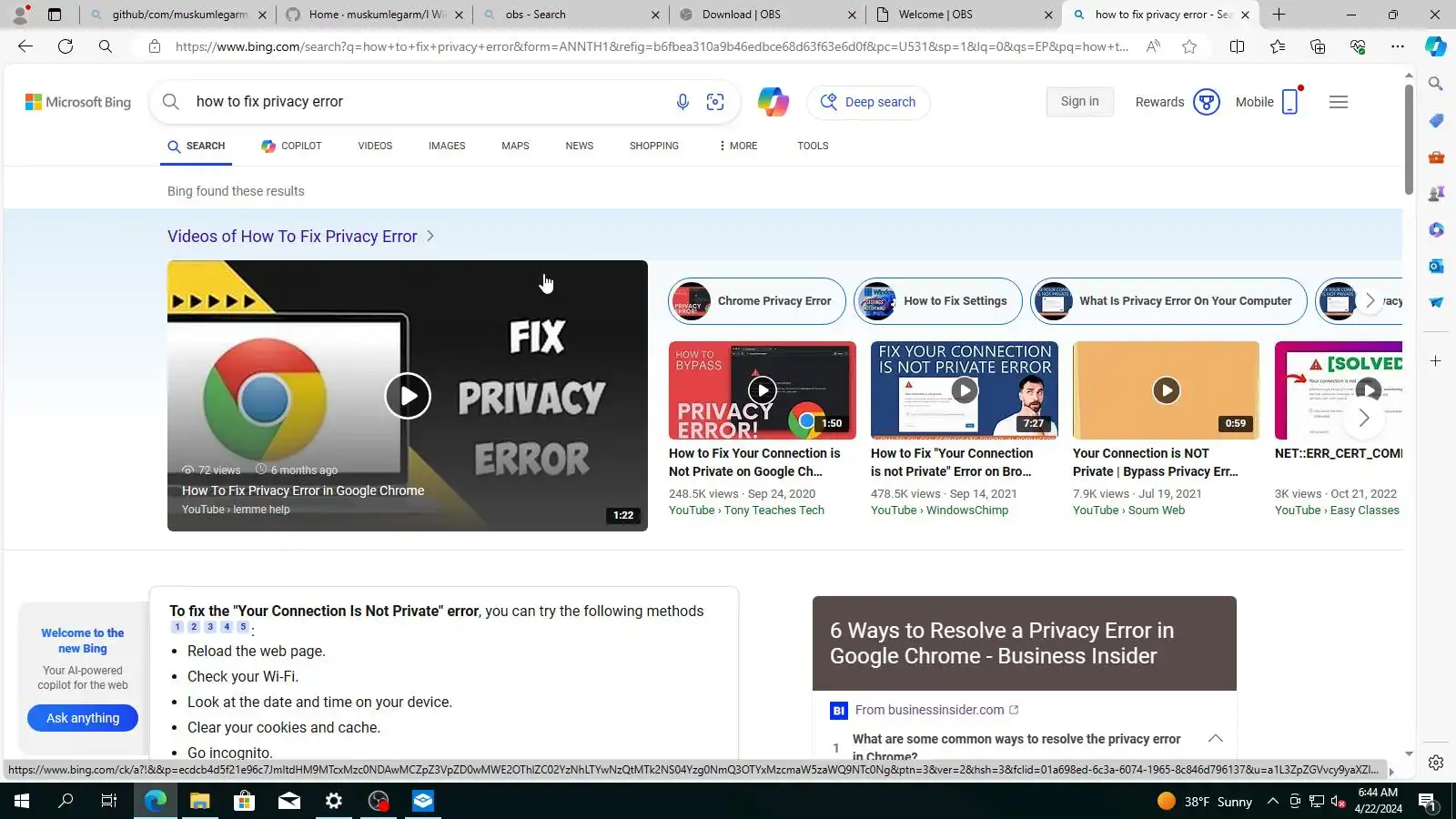Click the Sign in button
This screenshot has height=819, width=1456.
1079,102
